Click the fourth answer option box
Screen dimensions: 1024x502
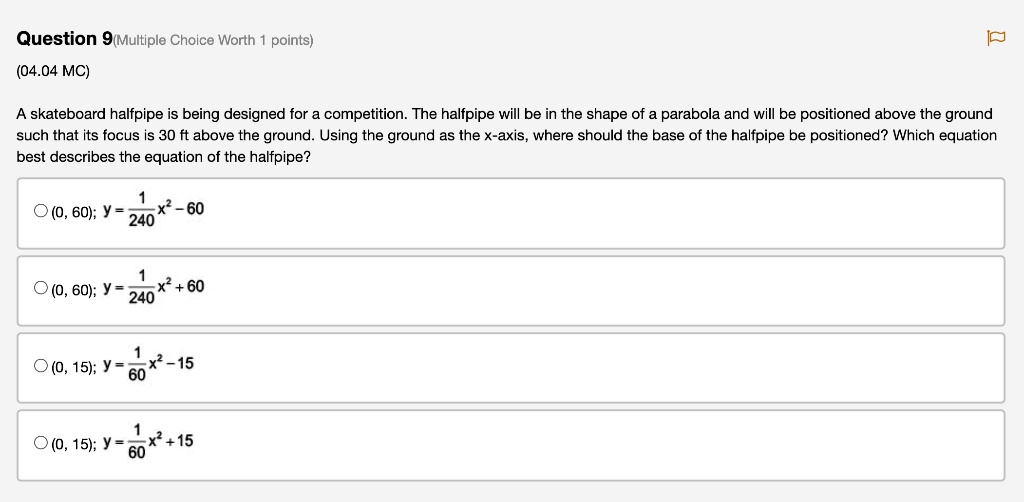click(x=511, y=446)
